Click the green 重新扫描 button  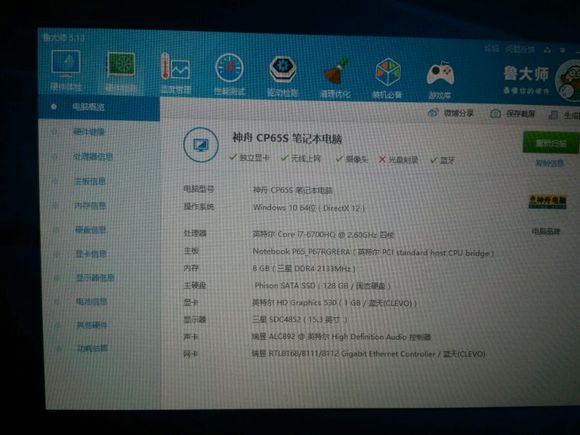(551, 142)
